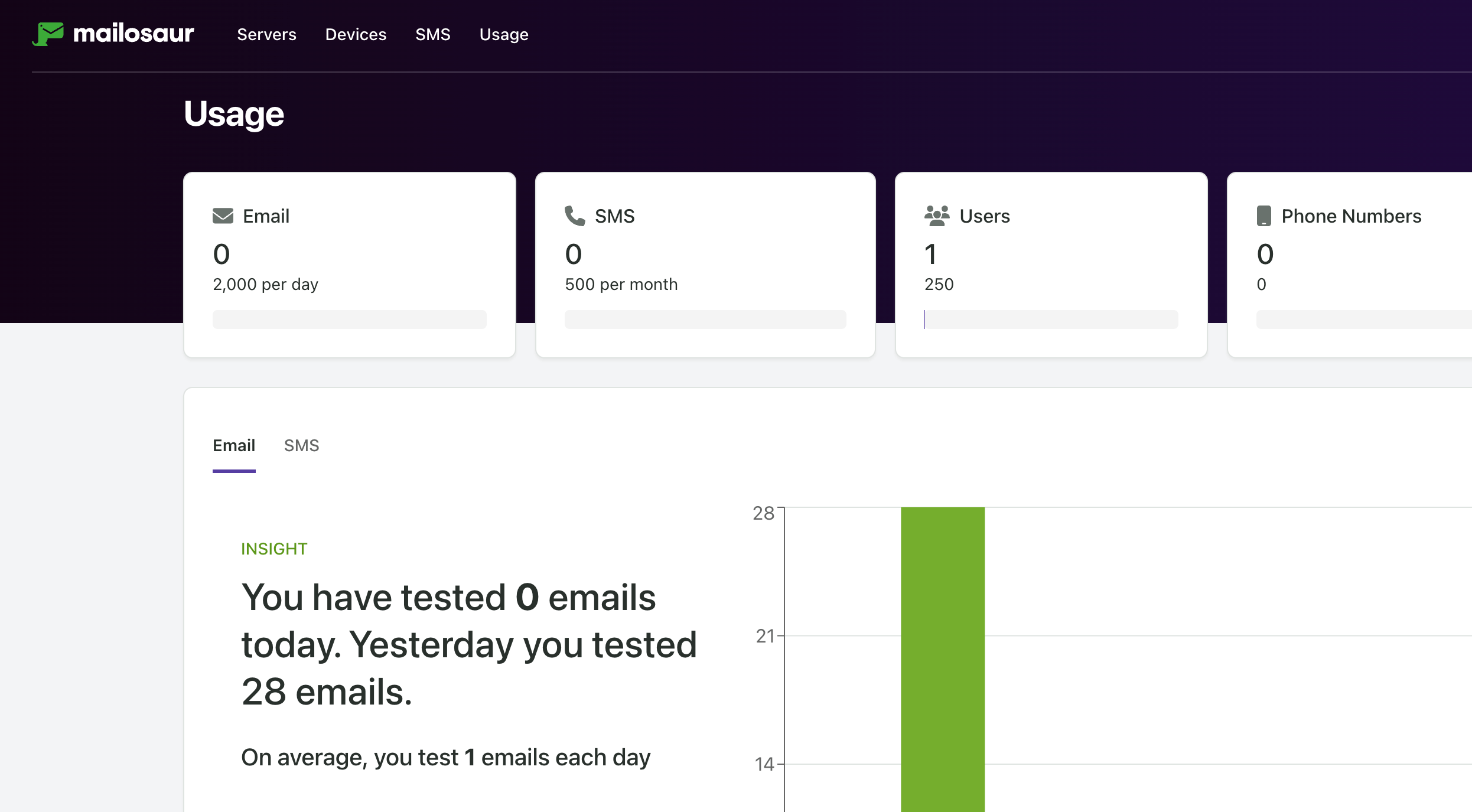Viewport: 1472px width, 812px height.
Task: Click the Users card heading text
Action: [x=985, y=216]
